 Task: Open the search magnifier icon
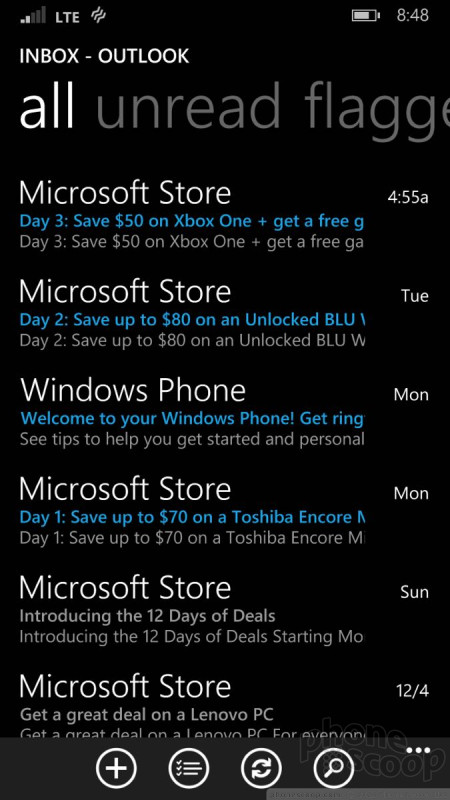tap(334, 768)
